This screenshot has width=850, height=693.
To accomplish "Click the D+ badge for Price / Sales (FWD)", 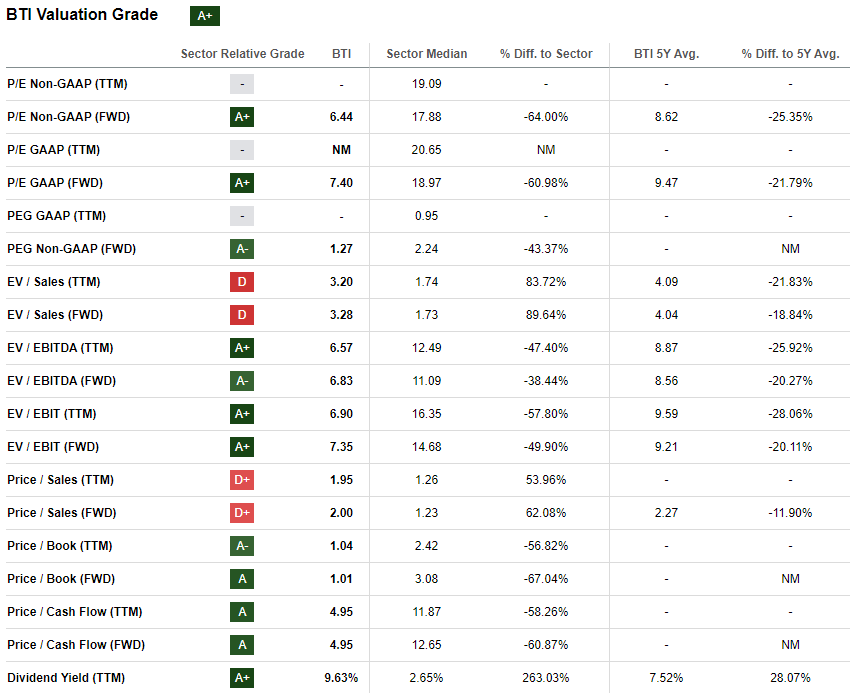I will point(241,513).
